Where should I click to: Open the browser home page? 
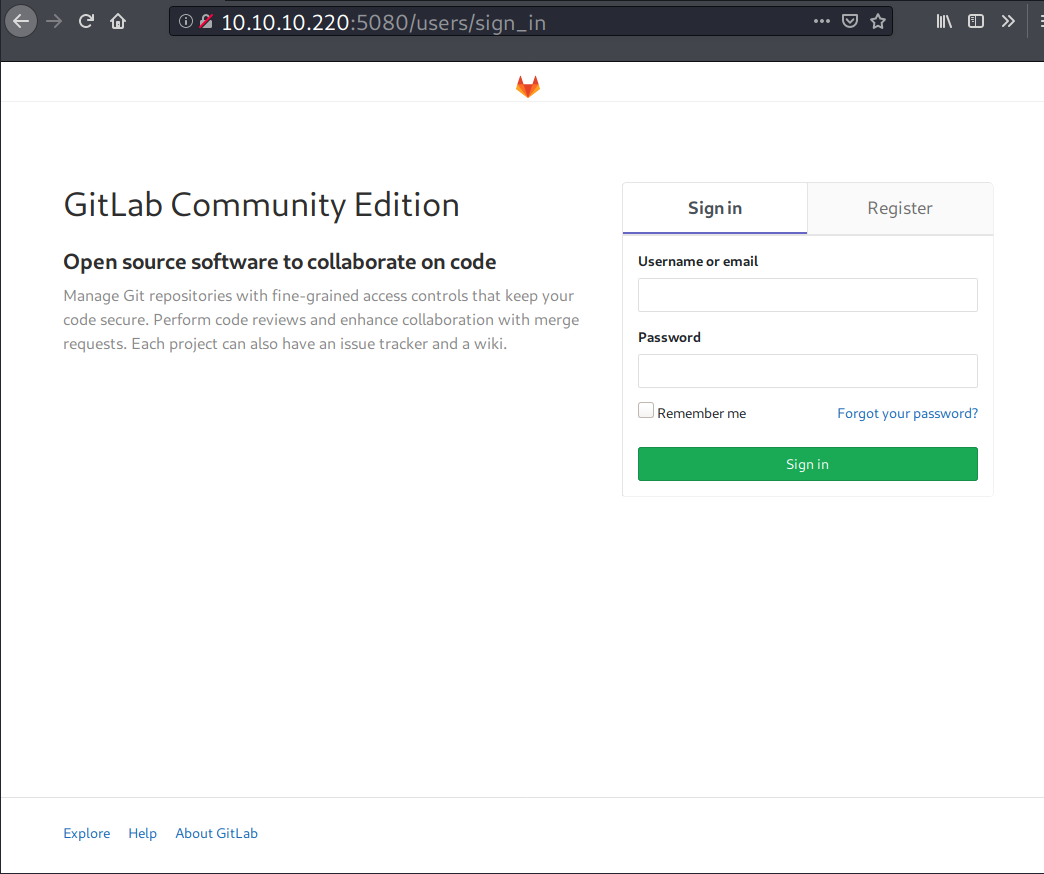(x=118, y=21)
